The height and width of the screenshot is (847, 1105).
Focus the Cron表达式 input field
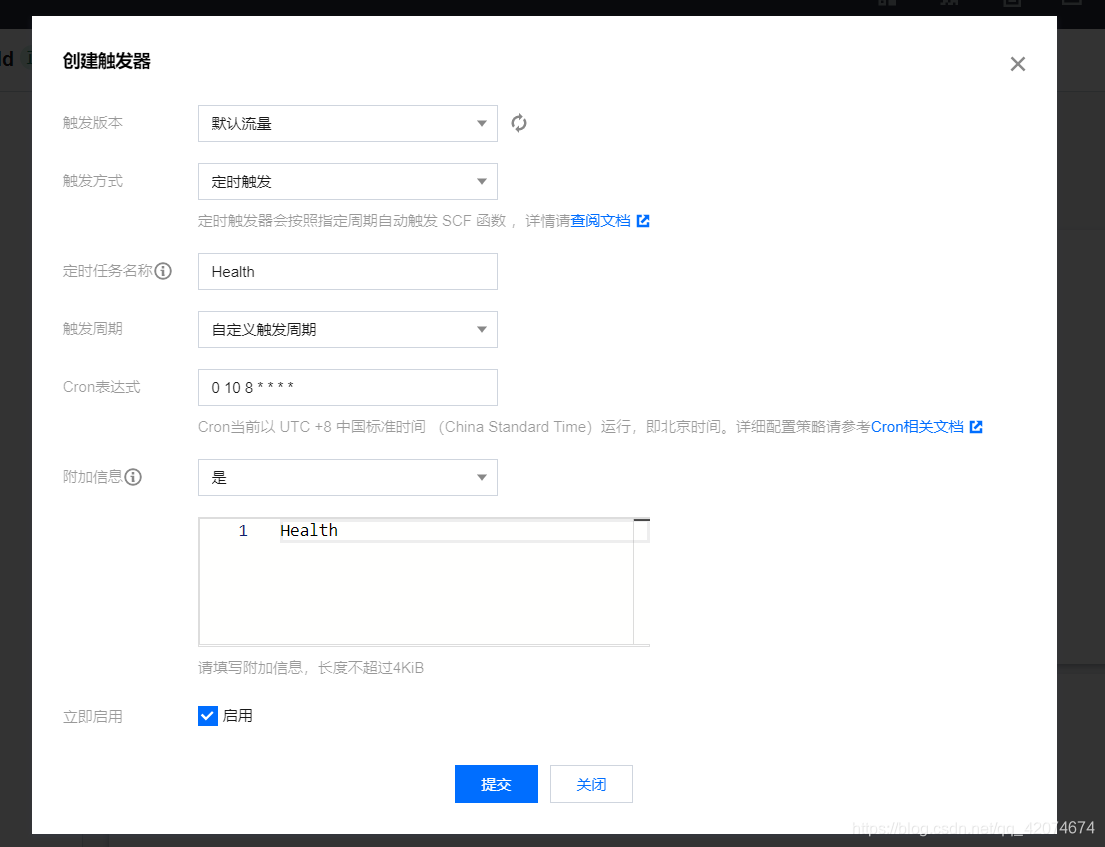(x=347, y=388)
